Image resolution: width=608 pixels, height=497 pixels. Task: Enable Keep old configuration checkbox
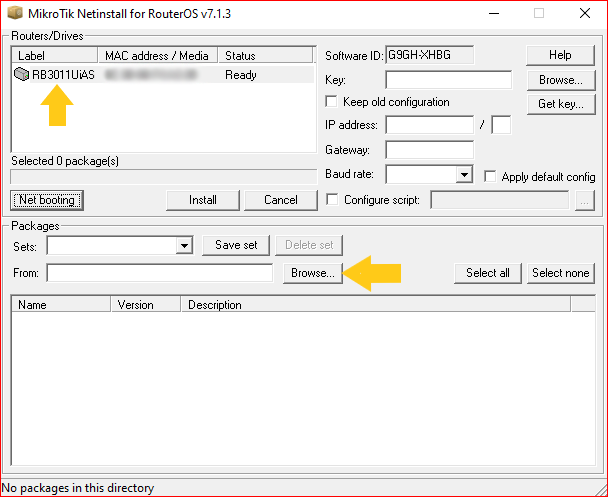[332, 102]
